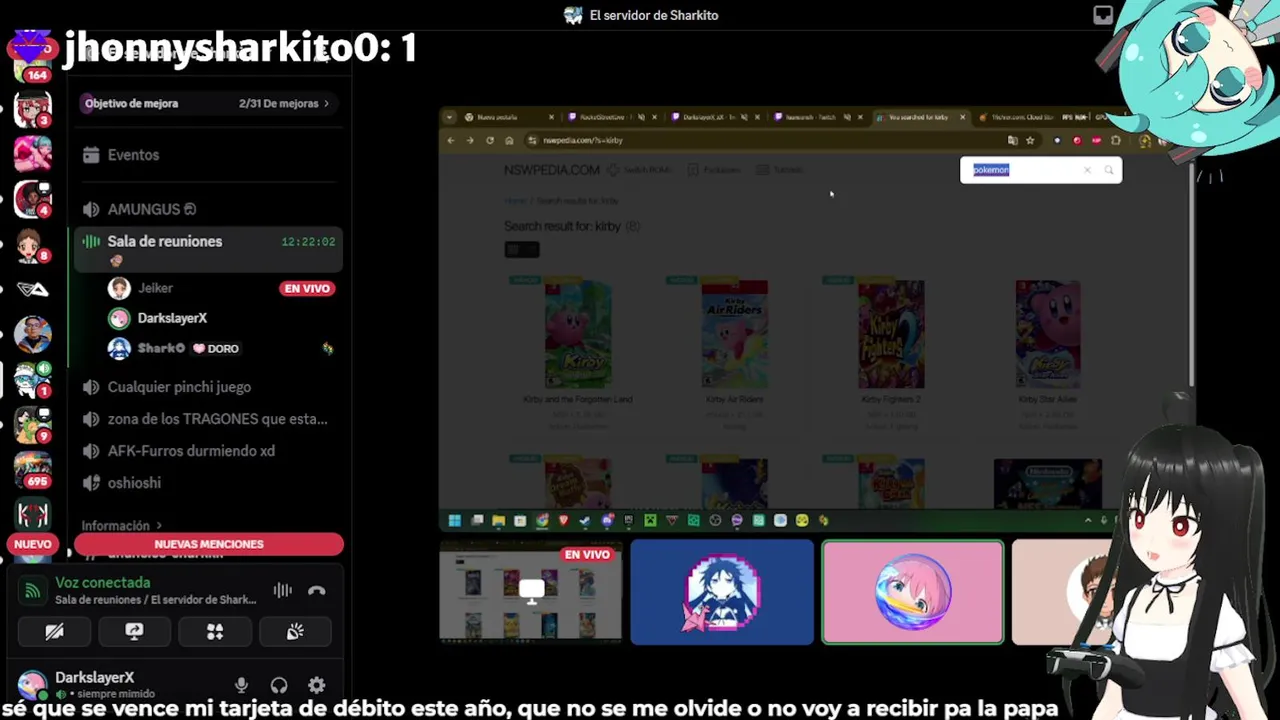
Task: Open DarkslayerX avatar in user panel
Action: pyautogui.click(x=32, y=685)
